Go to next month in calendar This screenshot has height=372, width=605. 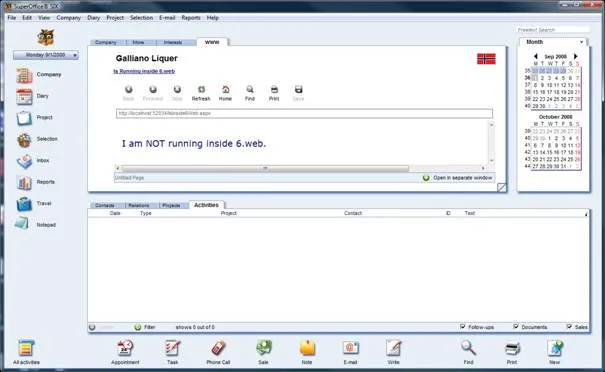pyautogui.click(x=575, y=56)
